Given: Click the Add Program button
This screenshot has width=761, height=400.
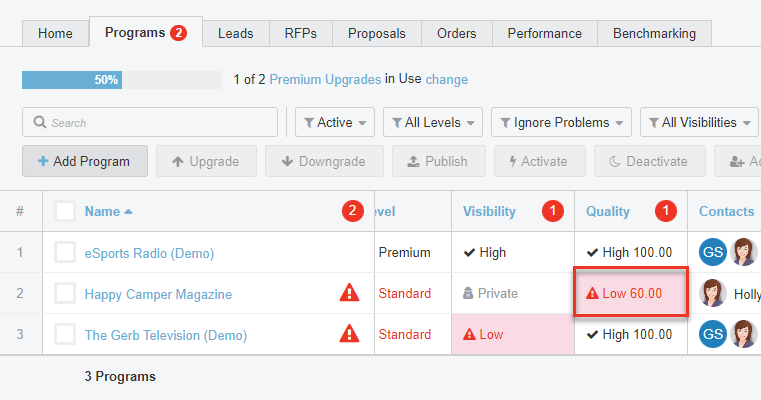Looking at the screenshot, I should point(85,161).
